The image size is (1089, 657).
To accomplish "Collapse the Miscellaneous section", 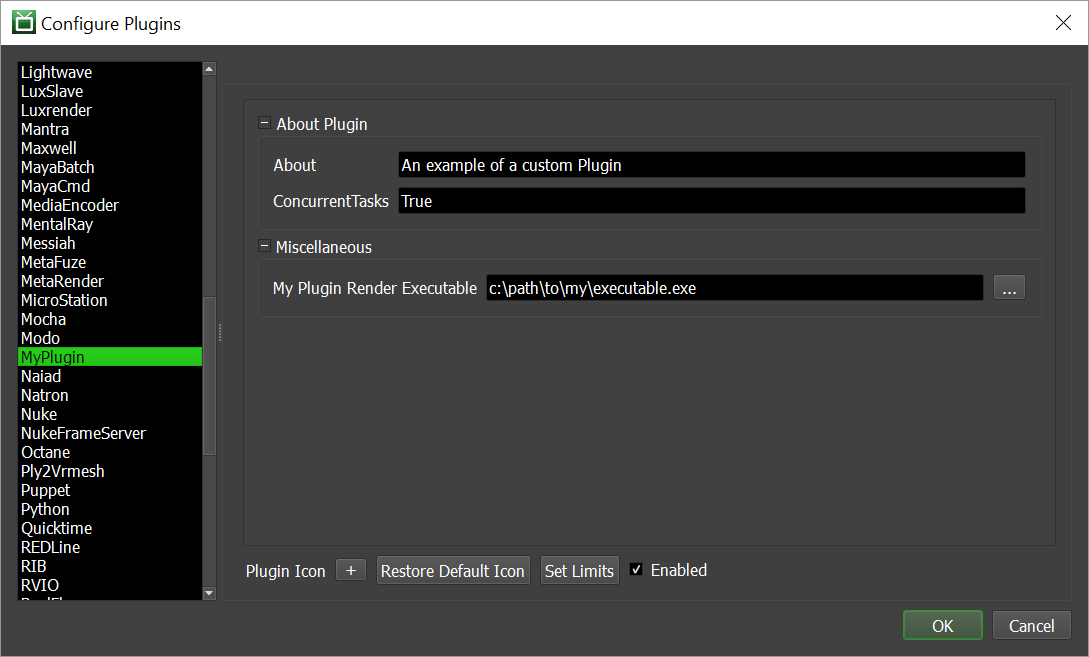I will pos(263,246).
